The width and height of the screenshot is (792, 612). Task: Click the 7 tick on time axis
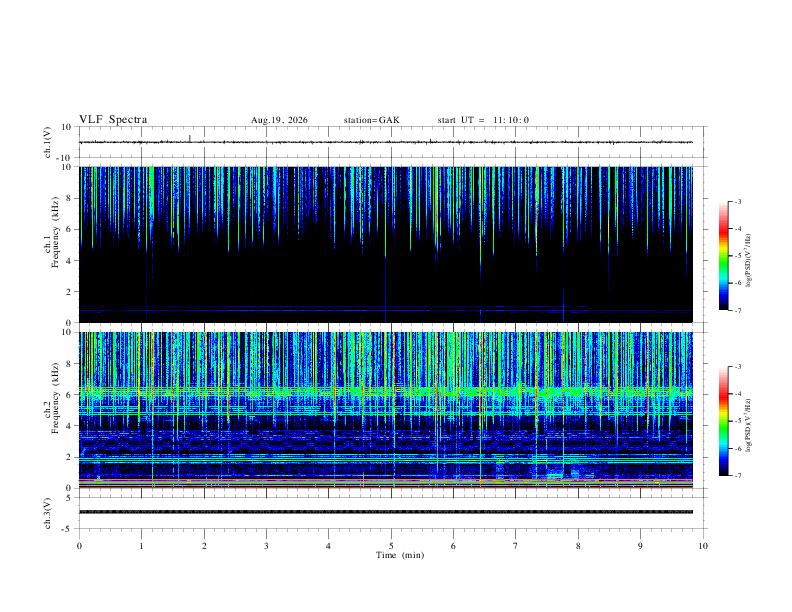(x=516, y=546)
